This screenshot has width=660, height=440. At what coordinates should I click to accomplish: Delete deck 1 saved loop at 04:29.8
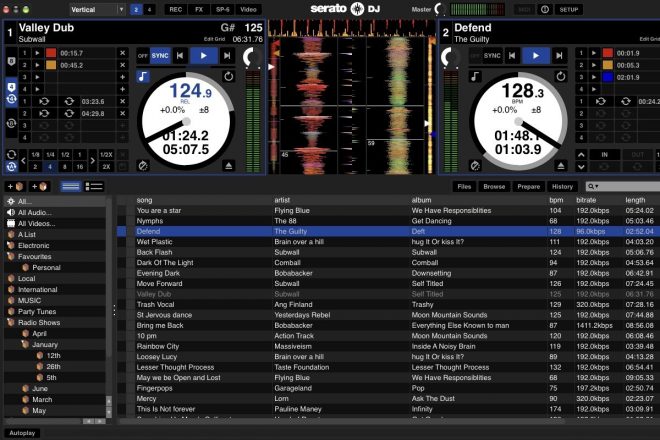tap(122, 114)
